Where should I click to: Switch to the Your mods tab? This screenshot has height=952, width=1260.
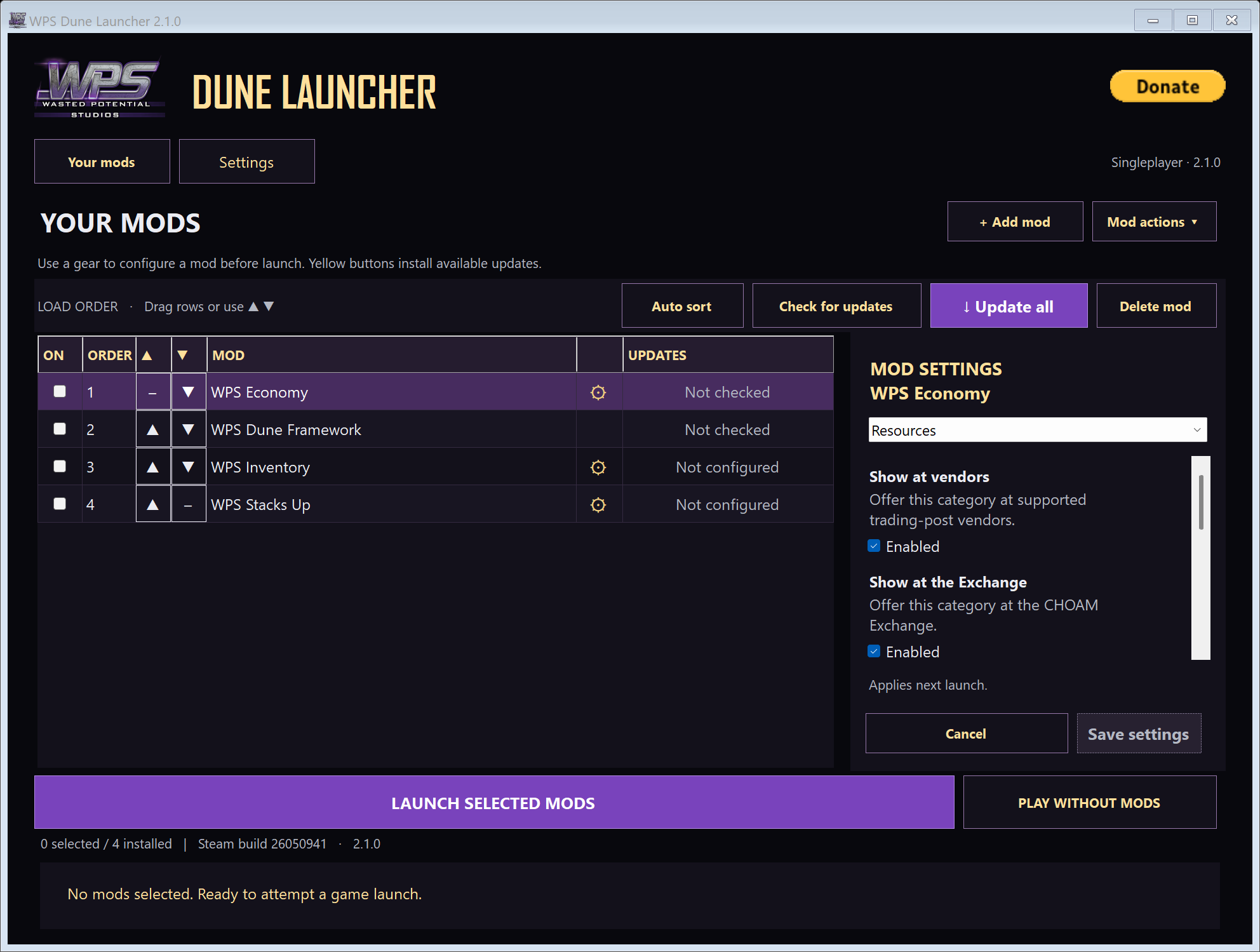pos(102,162)
